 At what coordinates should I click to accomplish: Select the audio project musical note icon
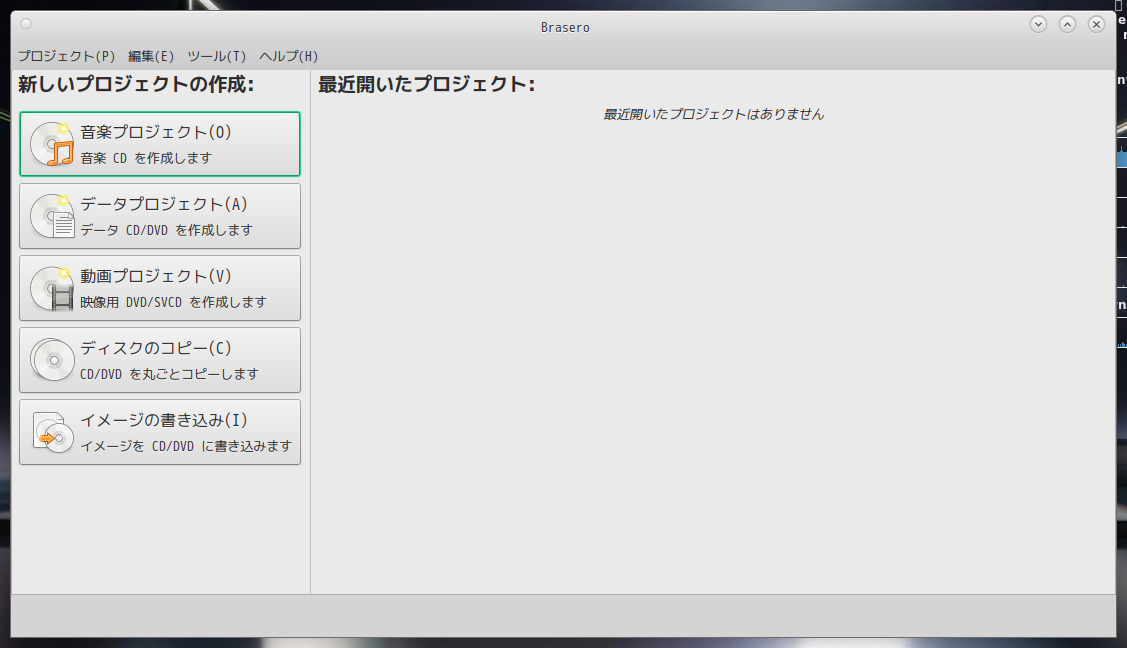pyautogui.click(x=51, y=143)
